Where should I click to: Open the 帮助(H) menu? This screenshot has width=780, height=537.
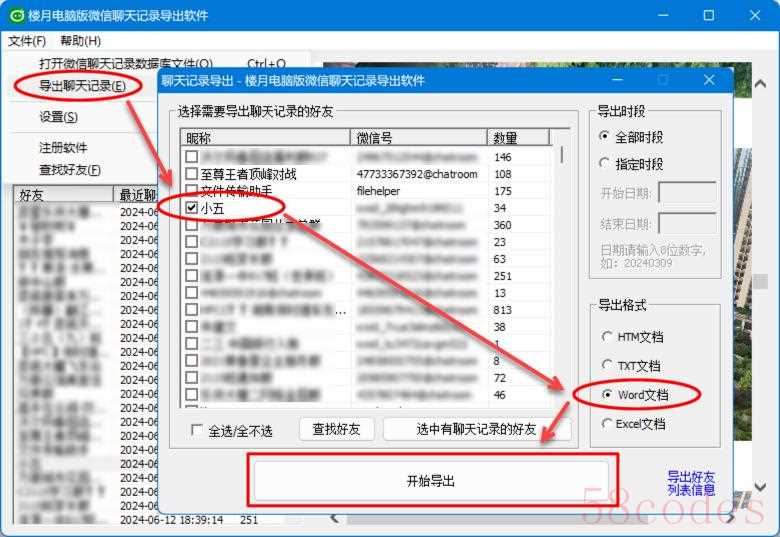(81, 41)
